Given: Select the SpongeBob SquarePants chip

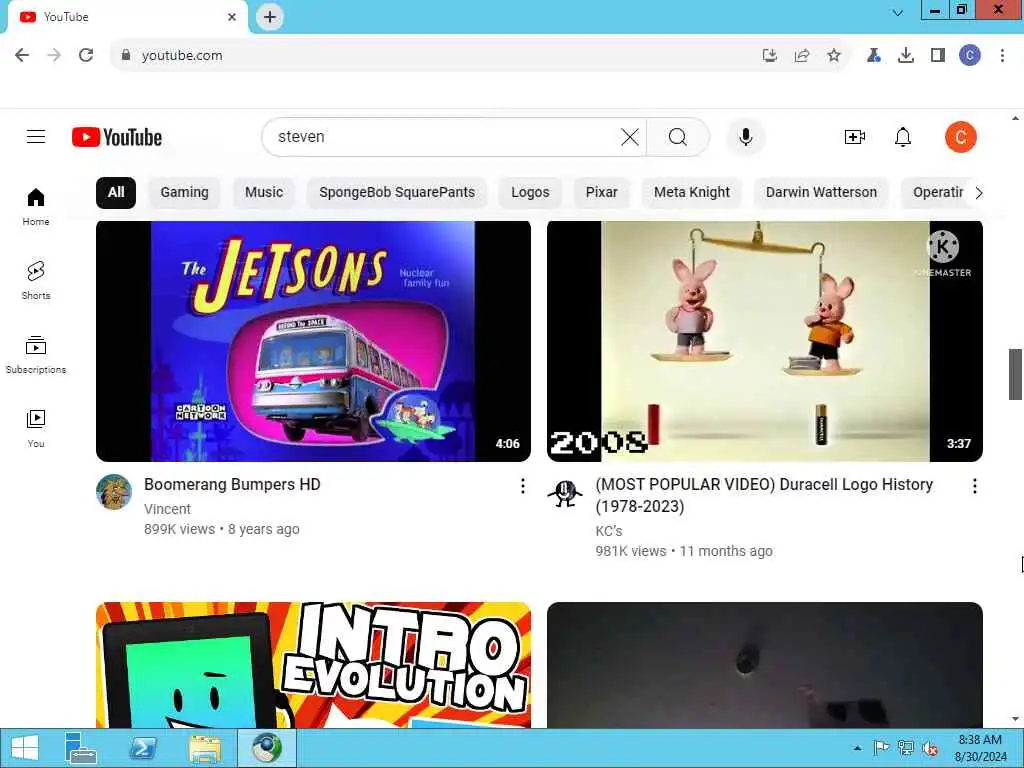Looking at the screenshot, I should (x=397, y=193).
